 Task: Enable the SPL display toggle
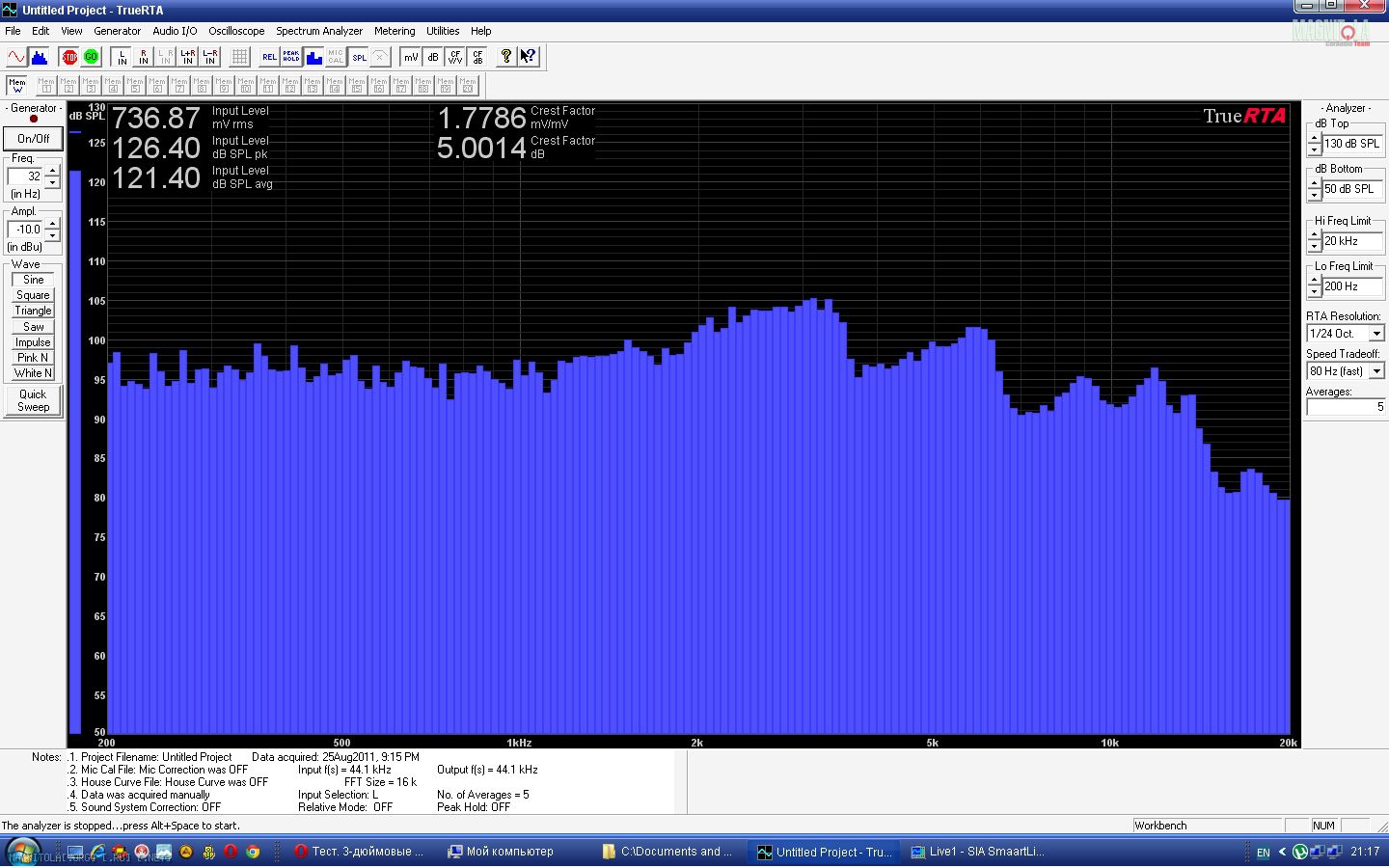[x=359, y=58]
